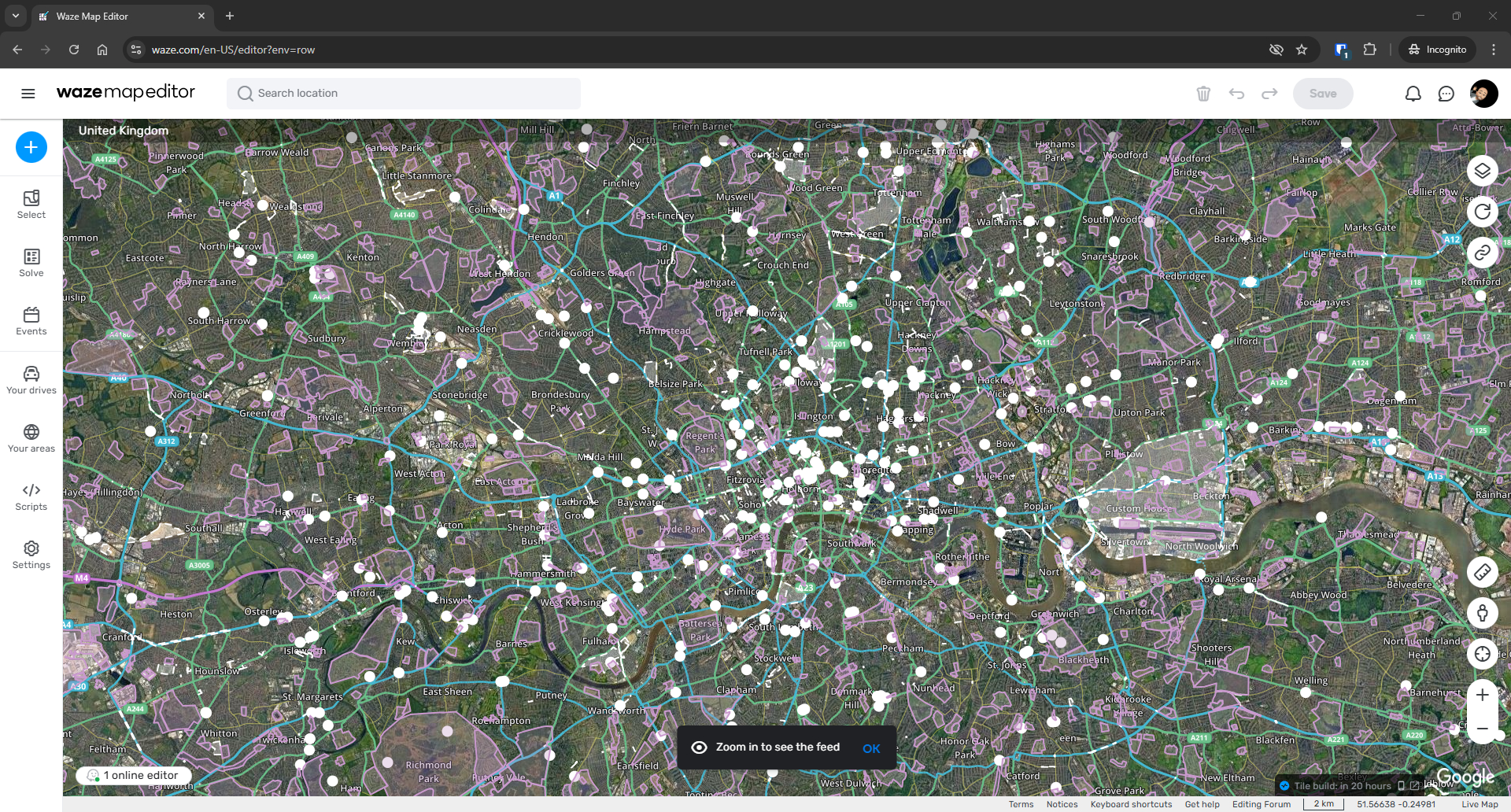Open the user profile avatar menu

(1483, 94)
